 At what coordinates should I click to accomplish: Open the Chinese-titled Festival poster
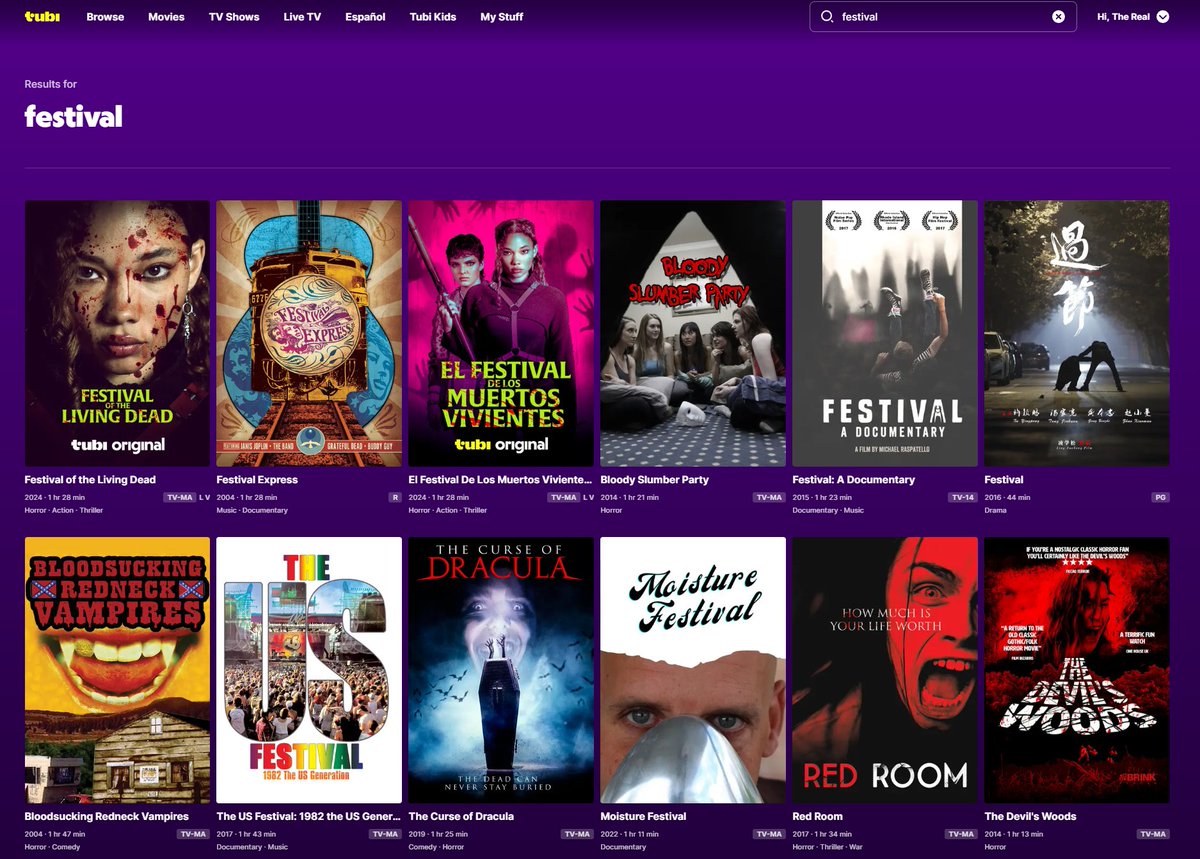pos(1077,333)
